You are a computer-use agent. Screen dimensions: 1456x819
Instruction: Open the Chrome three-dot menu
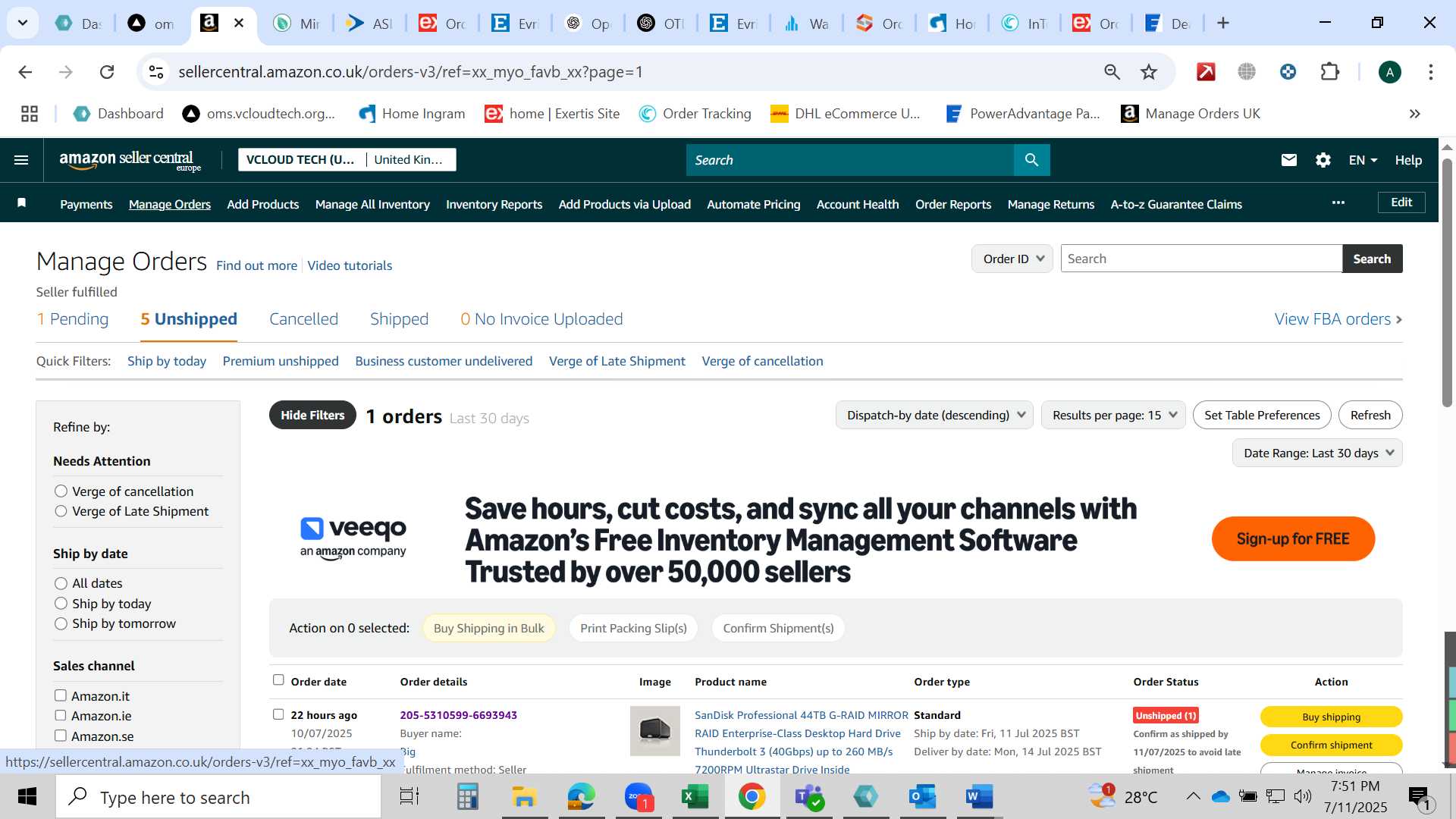click(x=1431, y=72)
